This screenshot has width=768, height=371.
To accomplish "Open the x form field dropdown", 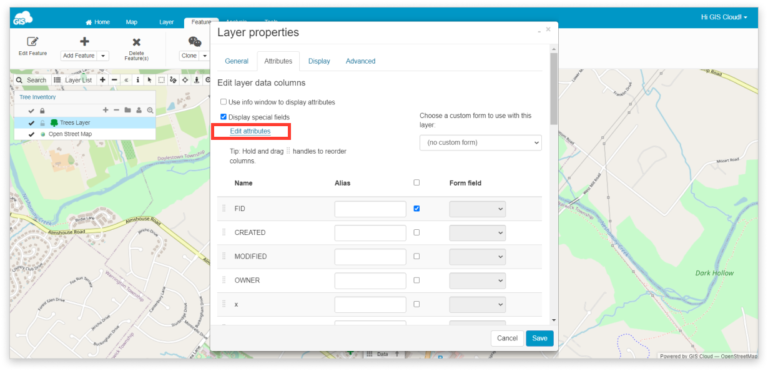I will coord(478,304).
